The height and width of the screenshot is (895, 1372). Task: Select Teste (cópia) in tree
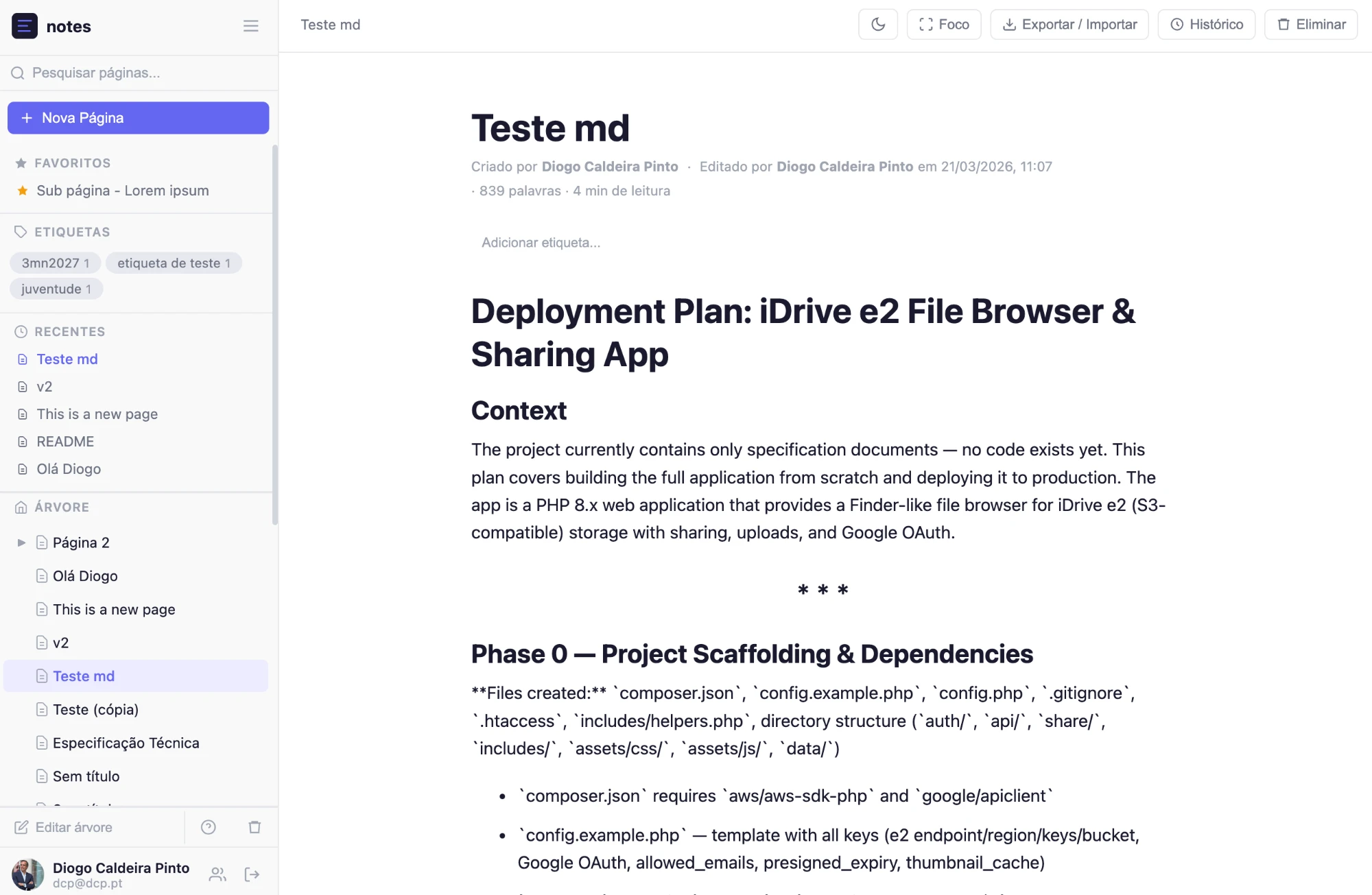coord(95,710)
